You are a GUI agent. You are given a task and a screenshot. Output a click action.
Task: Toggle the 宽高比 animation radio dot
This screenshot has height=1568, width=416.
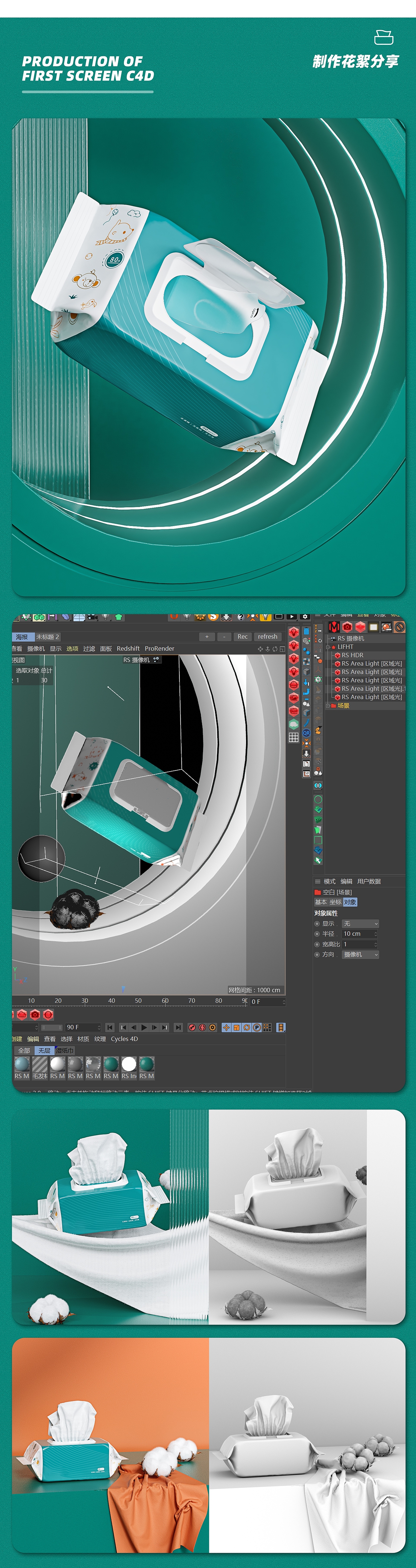(317, 944)
